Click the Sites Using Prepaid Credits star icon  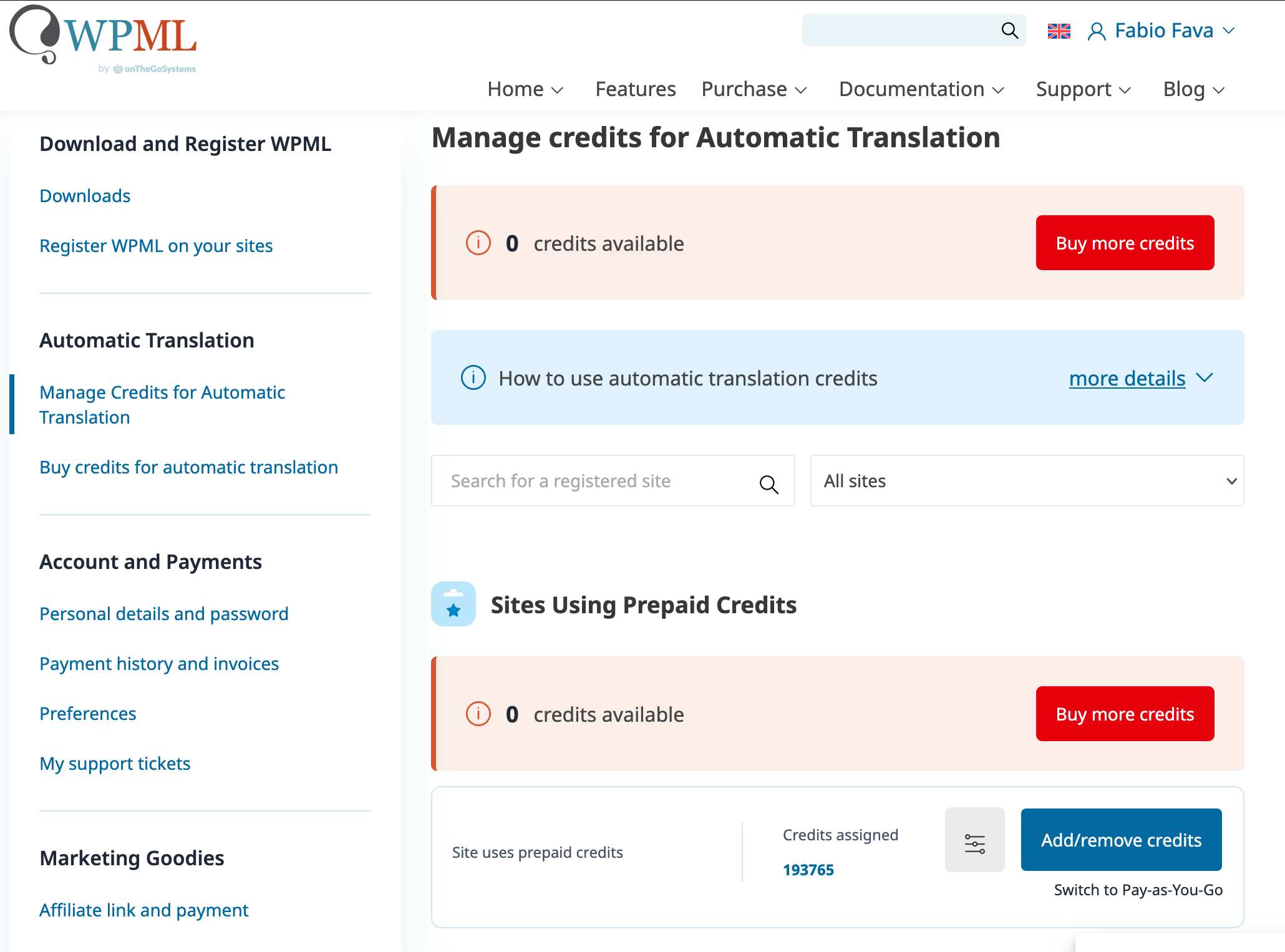coord(453,605)
